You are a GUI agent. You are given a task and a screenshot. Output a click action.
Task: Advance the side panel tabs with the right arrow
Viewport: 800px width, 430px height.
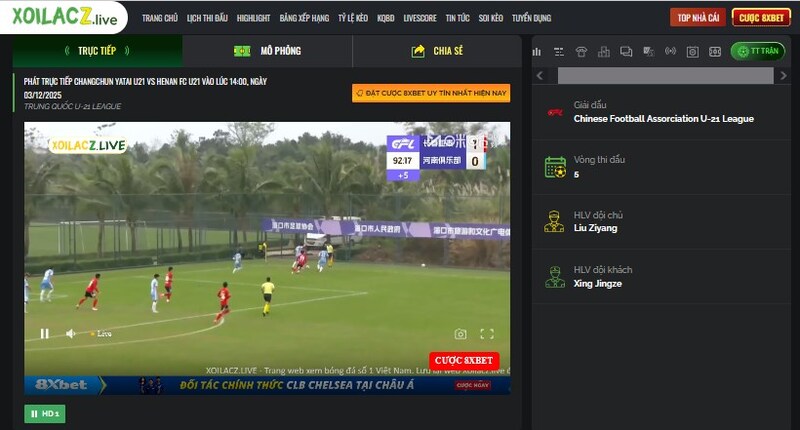(783, 76)
